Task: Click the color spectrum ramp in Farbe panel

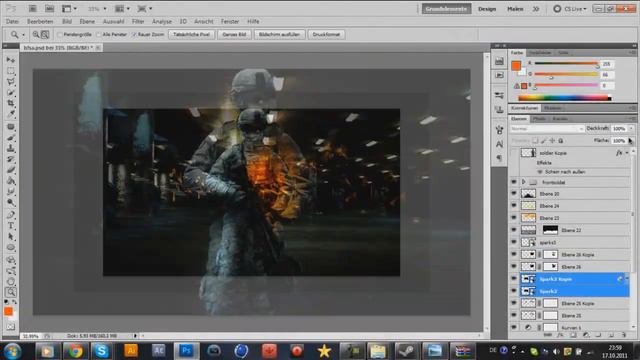Action: pyautogui.click(x=564, y=98)
